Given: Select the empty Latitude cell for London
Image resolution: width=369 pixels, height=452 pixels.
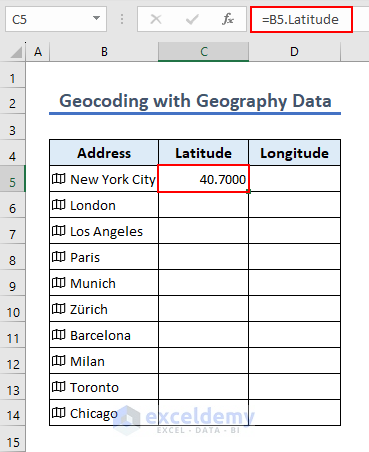Looking at the screenshot, I should click(x=203, y=205).
